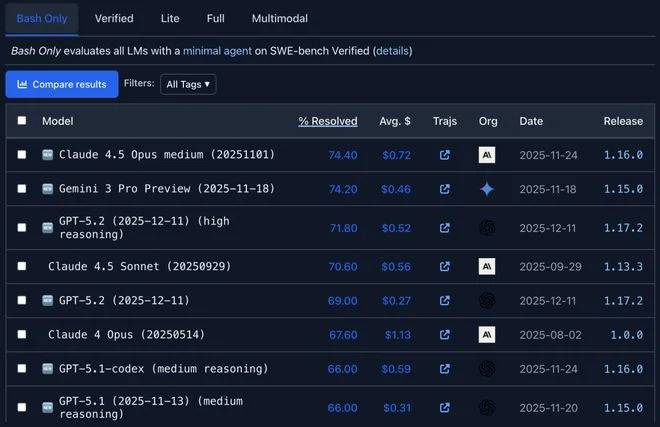Check the select-all checkbox in table header
The width and height of the screenshot is (660, 427).
click(22, 121)
